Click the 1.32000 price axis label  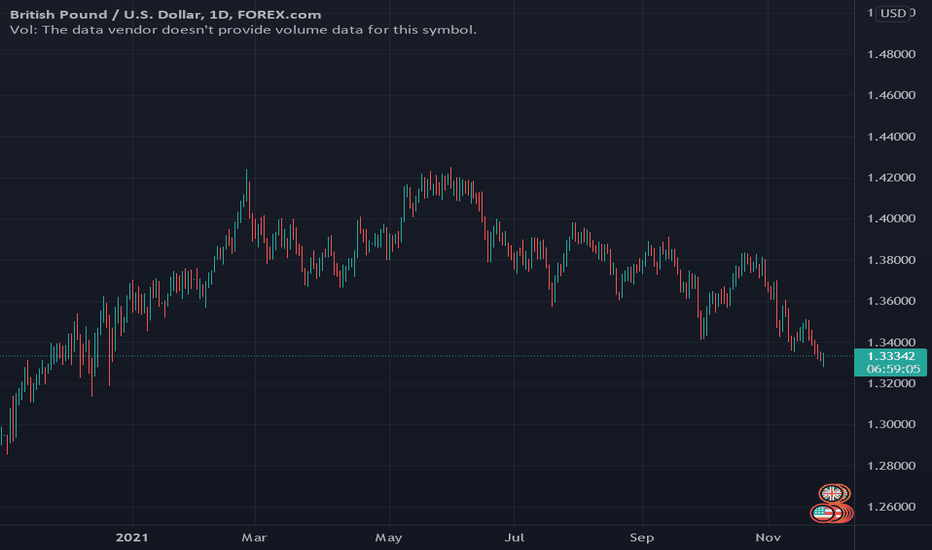(x=891, y=384)
